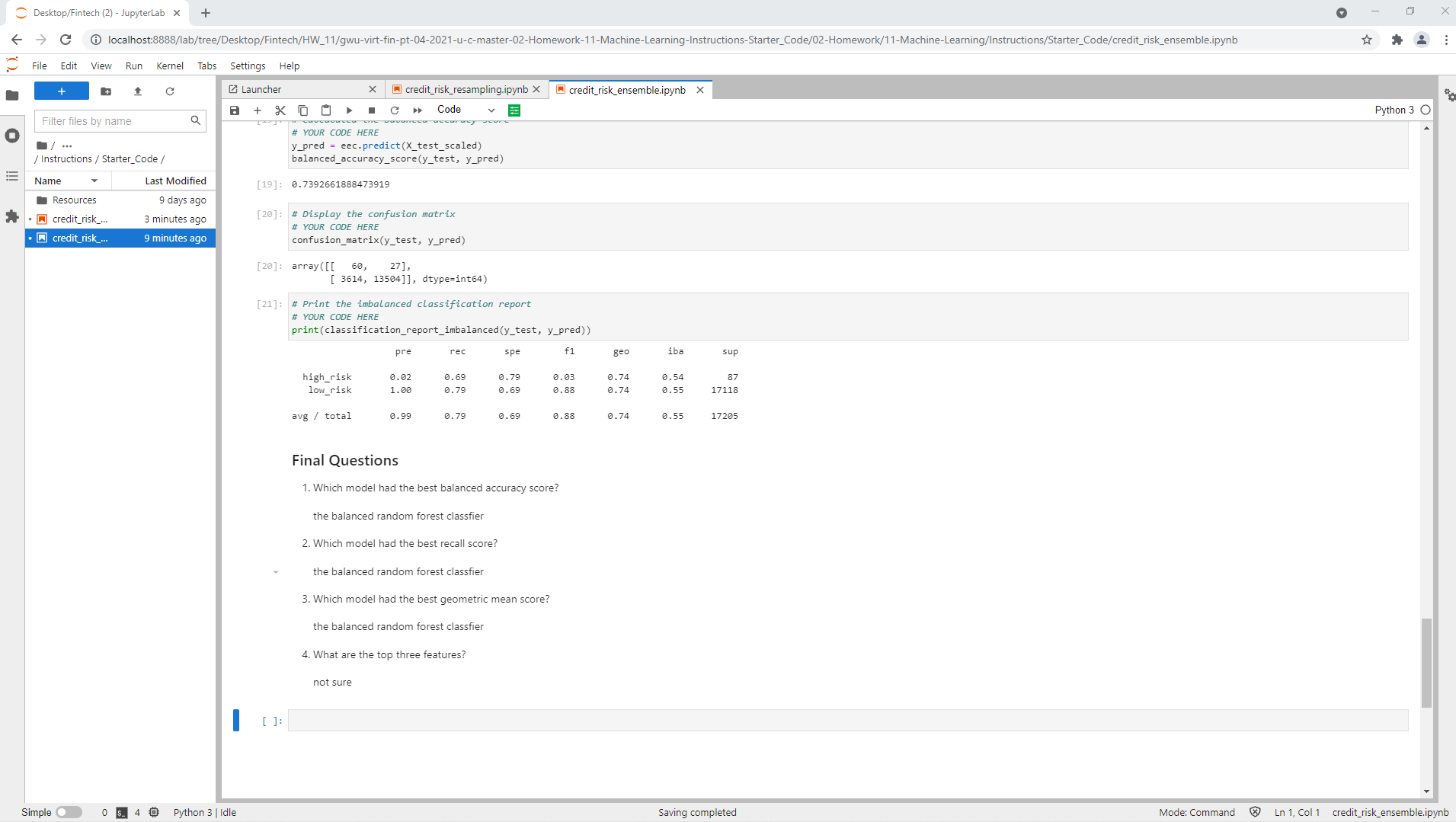This screenshot has width=1456, height=822.
Task: Collapse the markdown cell with the arrow
Action: point(276,571)
